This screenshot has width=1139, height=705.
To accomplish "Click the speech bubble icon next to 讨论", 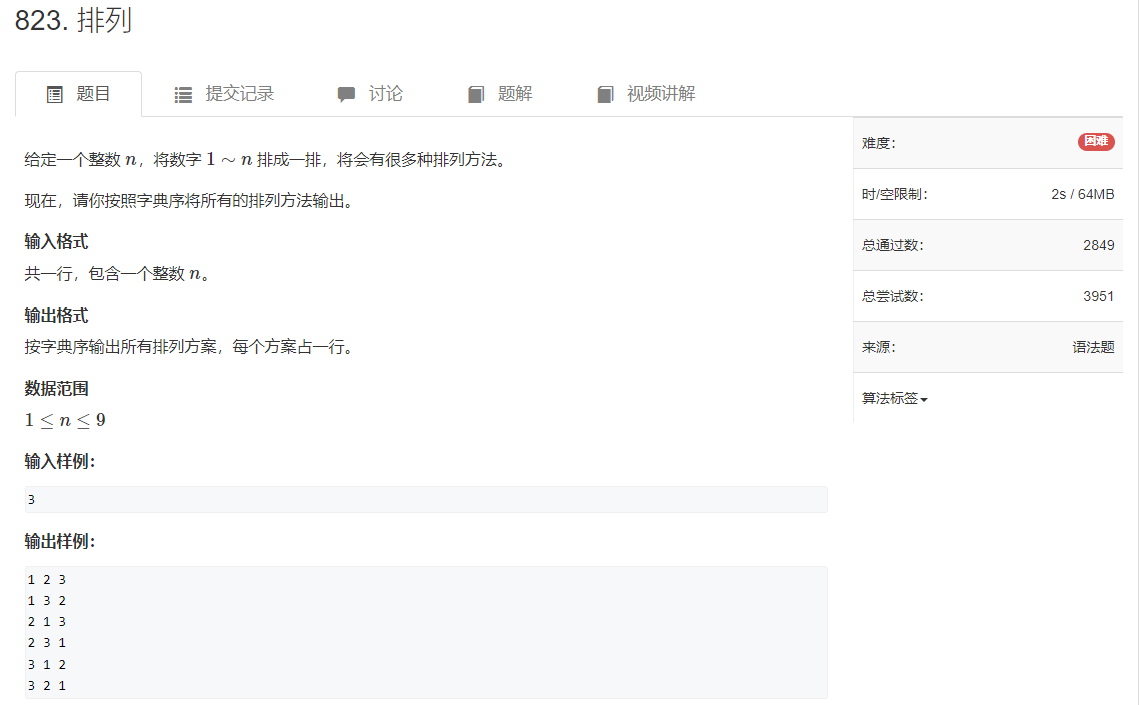I will [346, 93].
